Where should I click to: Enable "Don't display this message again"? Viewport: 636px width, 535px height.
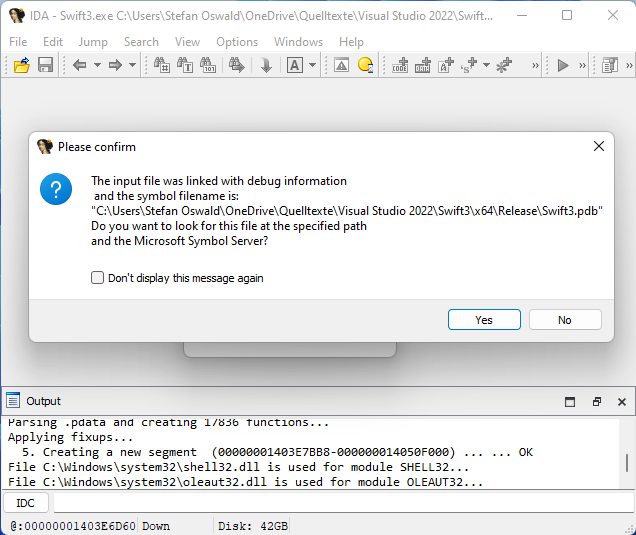98,278
